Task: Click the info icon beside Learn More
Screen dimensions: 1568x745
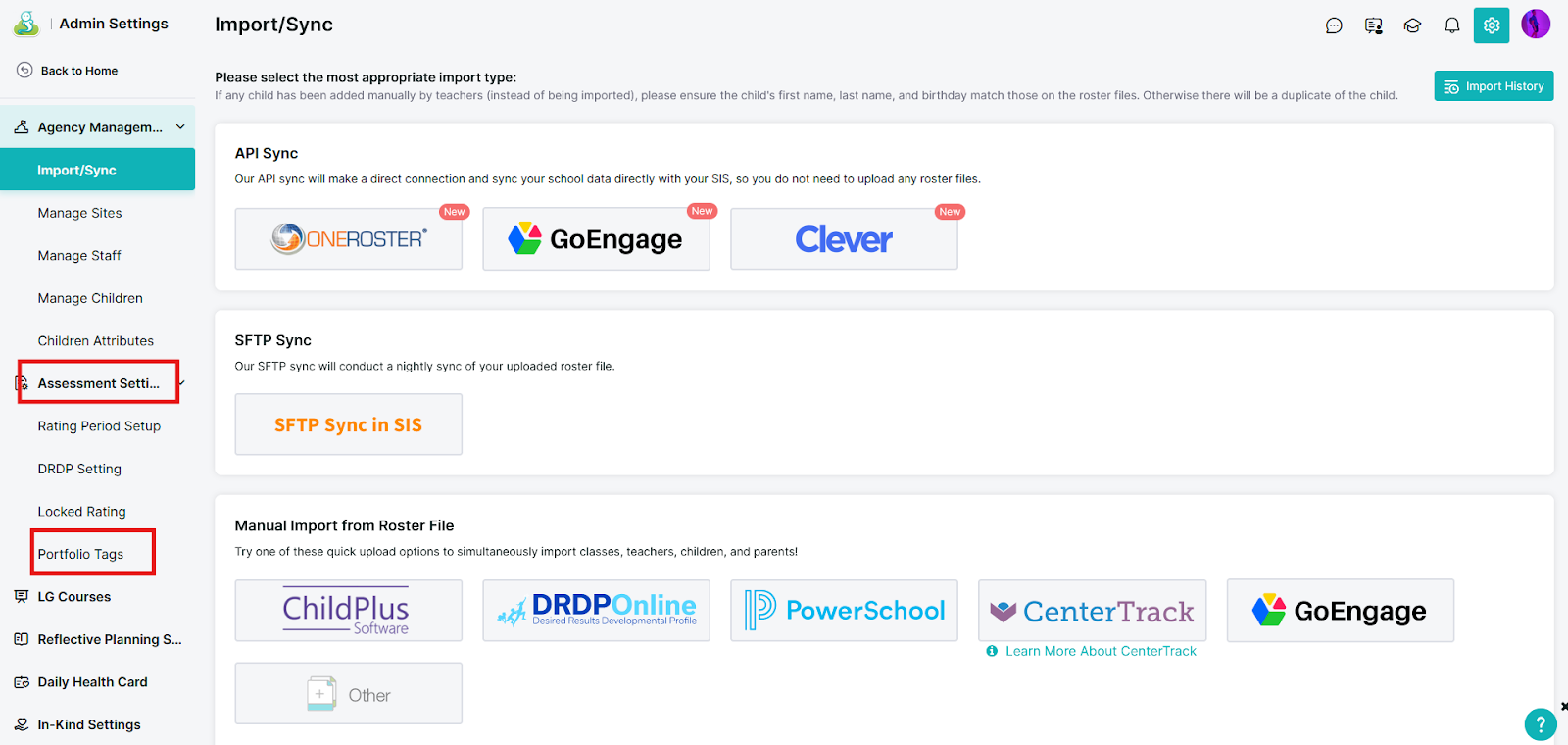Action: pyautogui.click(x=992, y=651)
